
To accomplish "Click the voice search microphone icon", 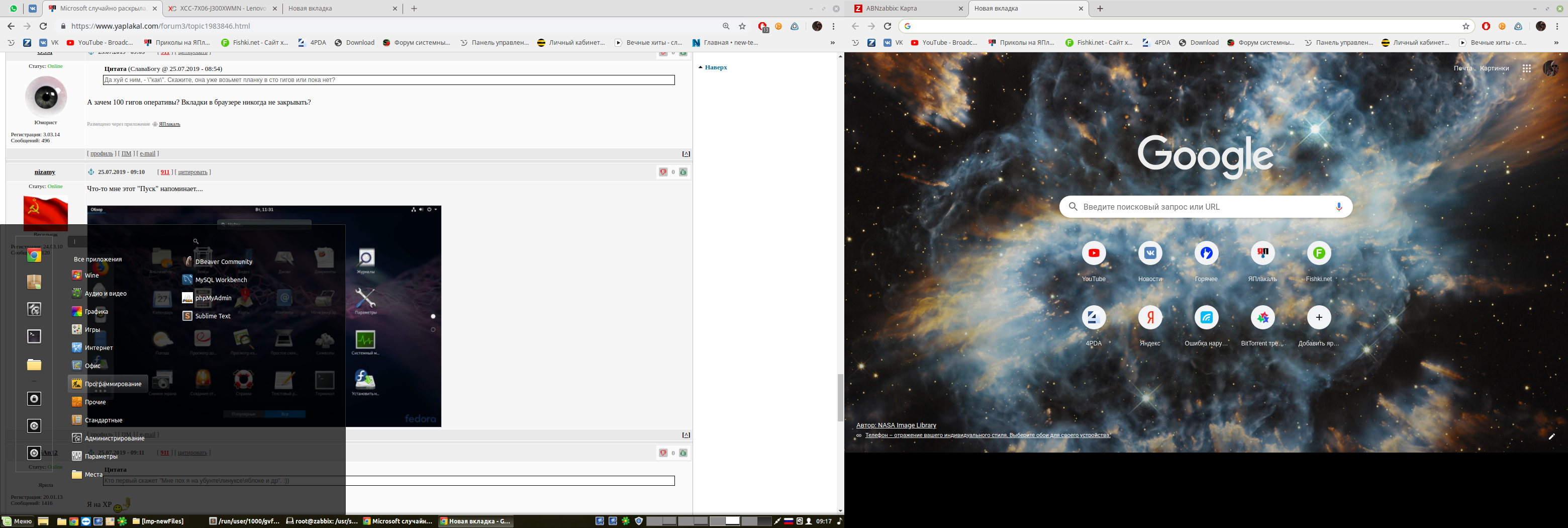I will pos(1338,207).
